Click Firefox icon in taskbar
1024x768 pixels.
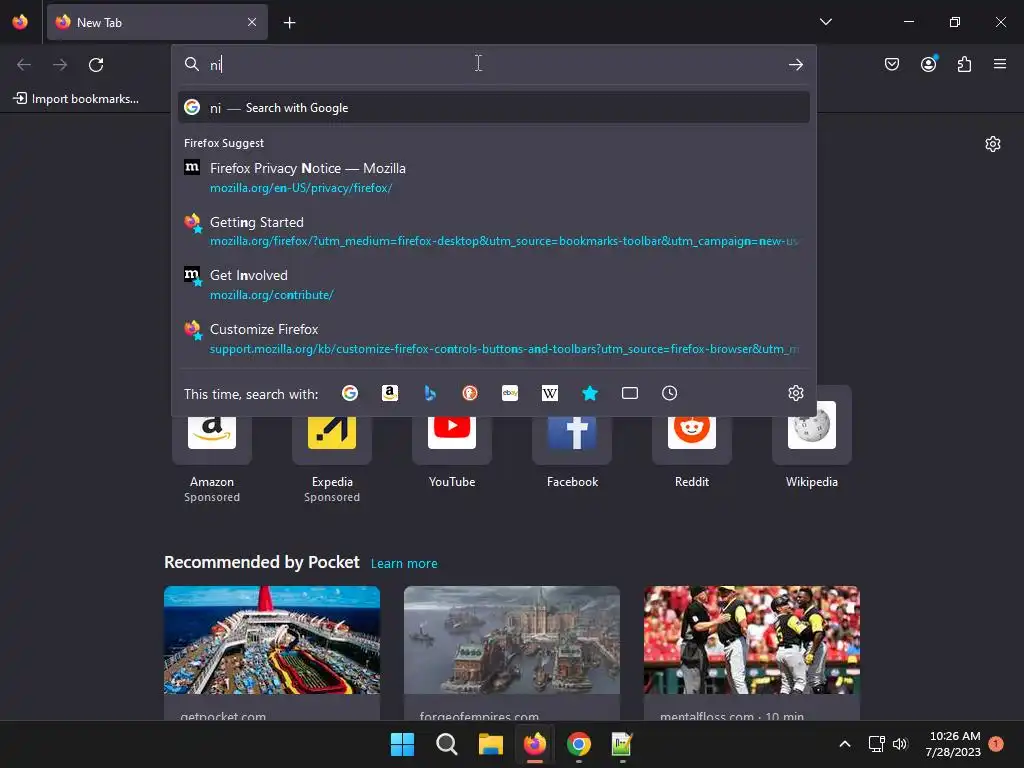(535, 744)
